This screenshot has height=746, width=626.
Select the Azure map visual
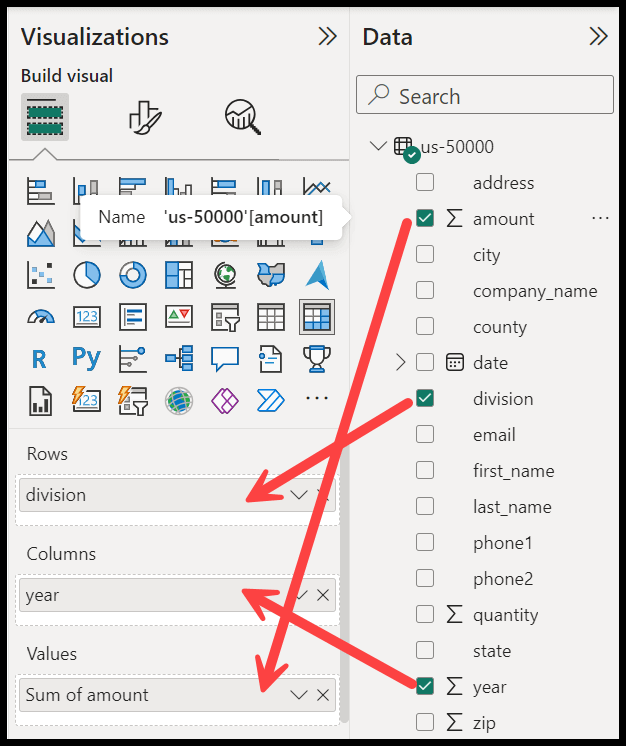317,275
